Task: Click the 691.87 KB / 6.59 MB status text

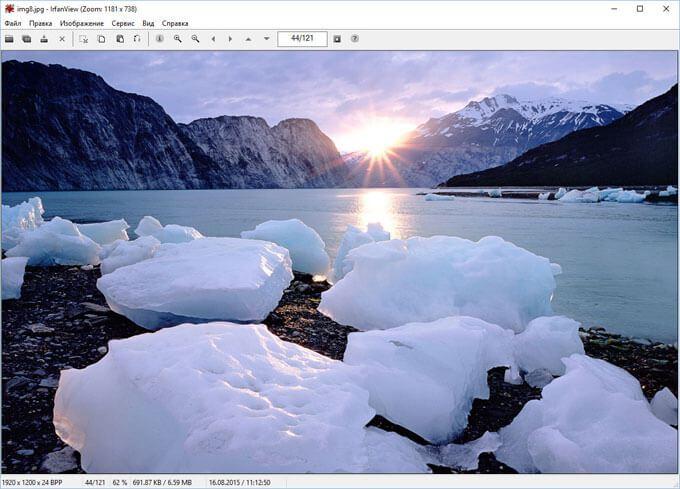Action: pos(162,482)
